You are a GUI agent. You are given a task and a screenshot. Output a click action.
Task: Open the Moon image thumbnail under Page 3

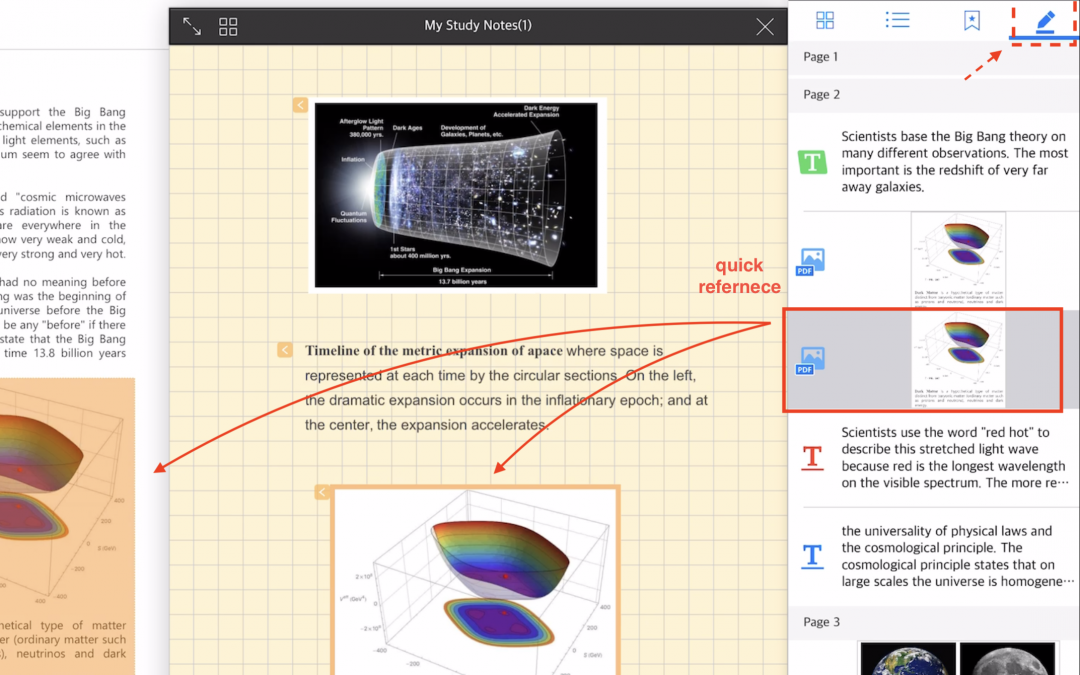pos(1007,659)
